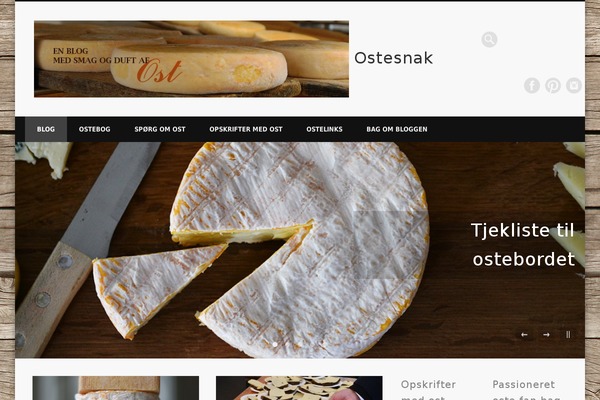Open Spørg om ost page

click(x=160, y=129)
